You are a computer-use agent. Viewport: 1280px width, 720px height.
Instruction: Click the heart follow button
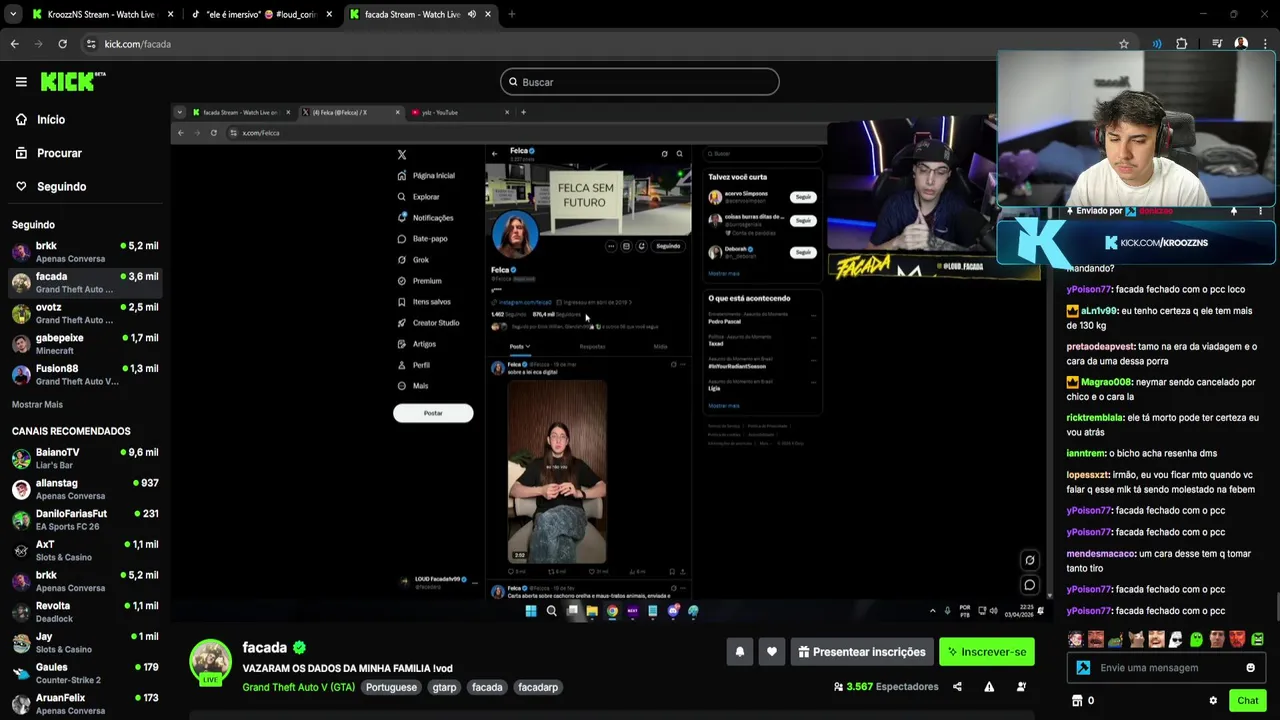pos(771,652)
